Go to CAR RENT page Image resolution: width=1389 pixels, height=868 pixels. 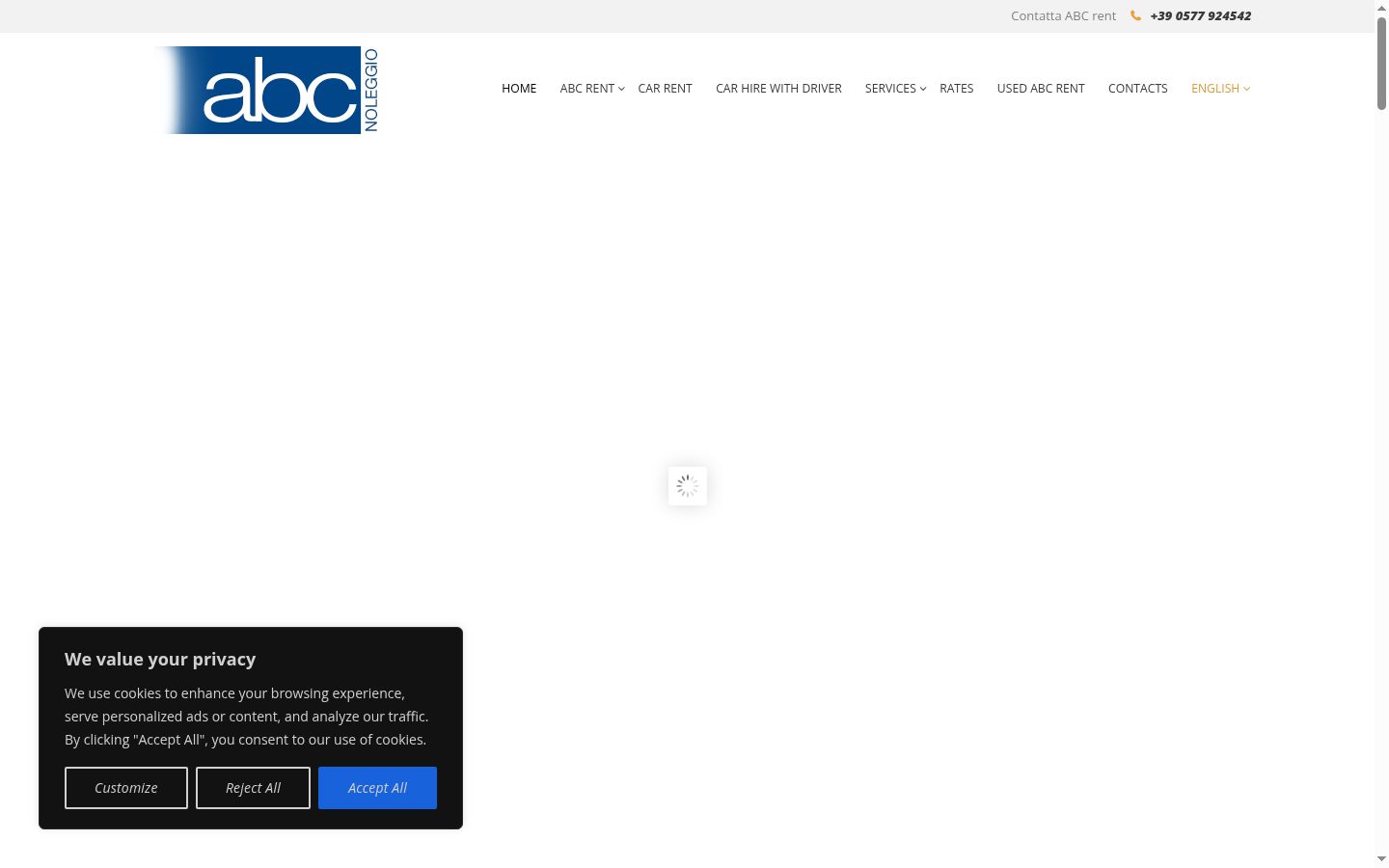click(x=665, y=88)
